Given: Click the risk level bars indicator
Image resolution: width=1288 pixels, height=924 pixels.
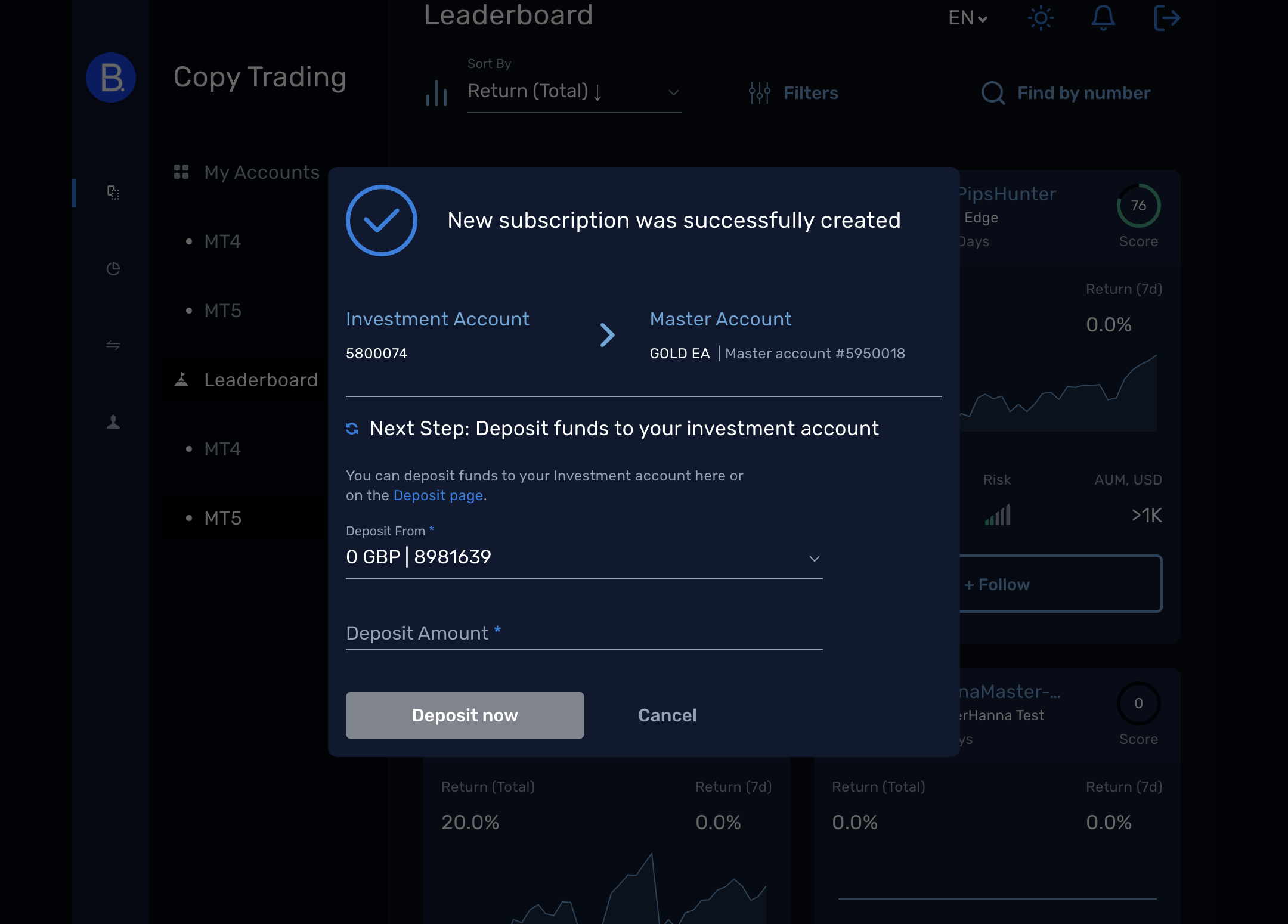Looking at the screenshot, I should pos(998,515).
